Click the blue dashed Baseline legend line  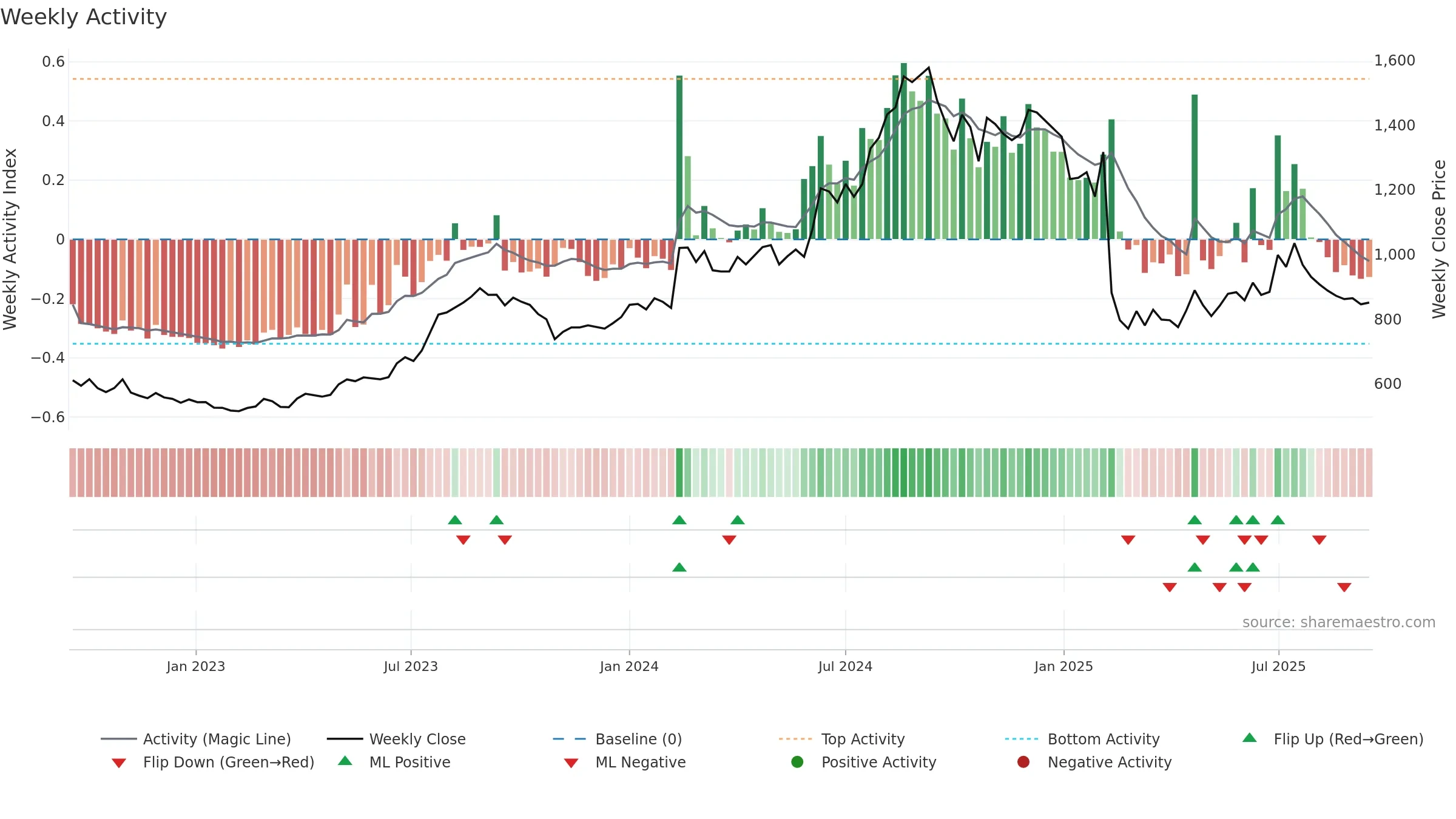pos(570,739)
